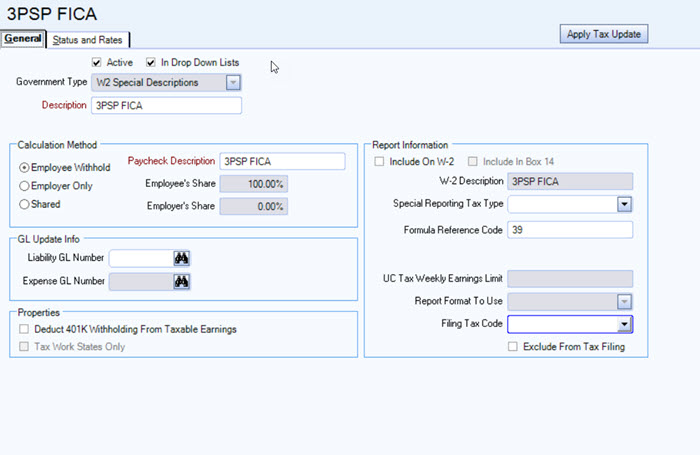Viewport: 700px width, 455px height.
Task: Select Employee Withhold calculation method
Action: click(x=25, y=167)
